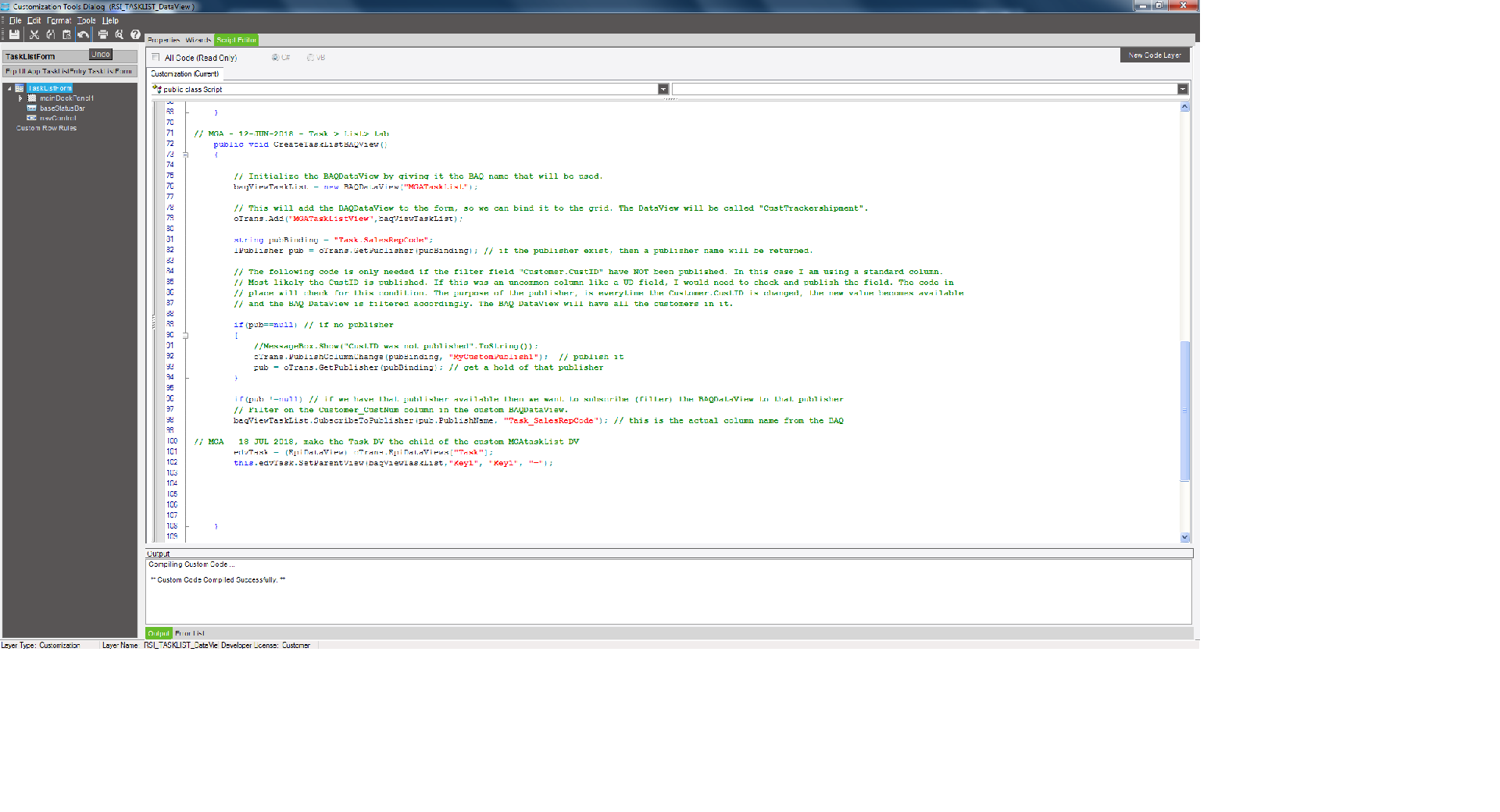Switch to the Properties tab
Viewport: 1500px width, 812px height.
164,40
